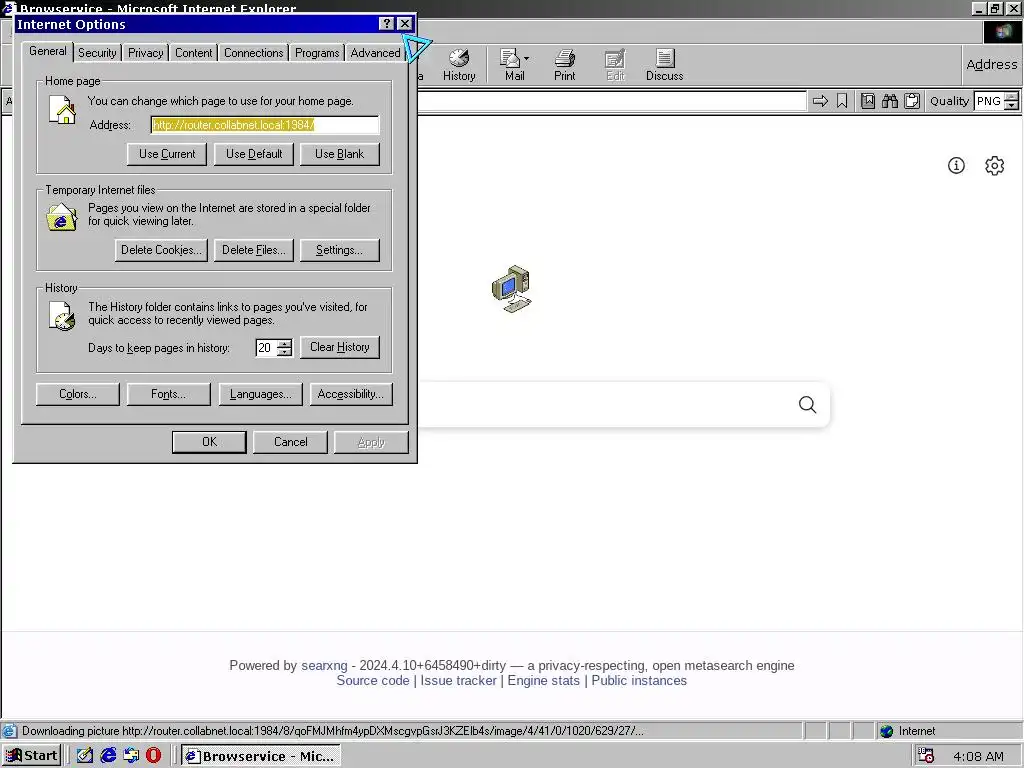Click the Browservice taskbar window button
The width and height of the screenshot is (1024, 768).
click(261, 756)
